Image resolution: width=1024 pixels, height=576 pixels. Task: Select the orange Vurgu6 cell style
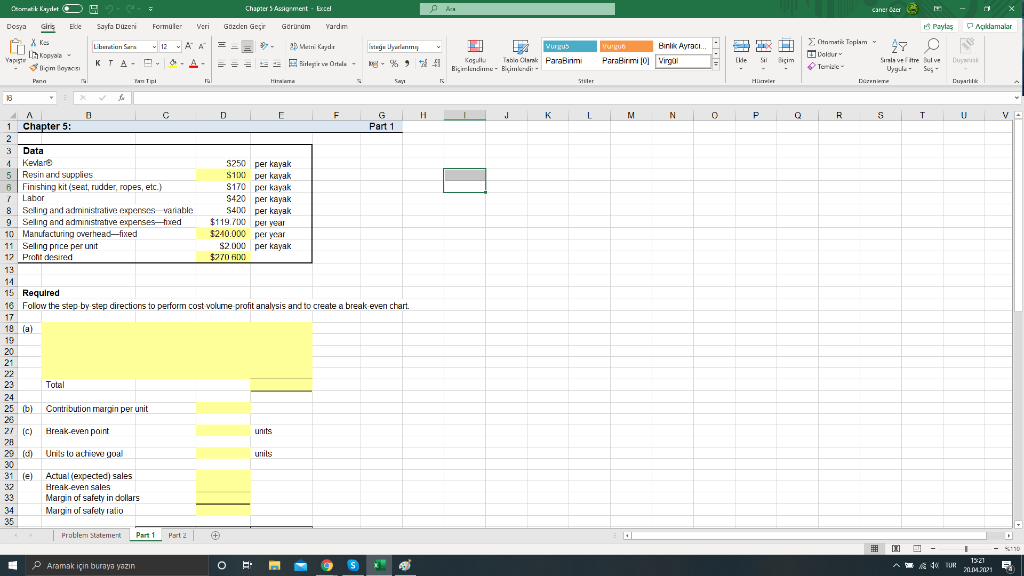tap(626, 46)
